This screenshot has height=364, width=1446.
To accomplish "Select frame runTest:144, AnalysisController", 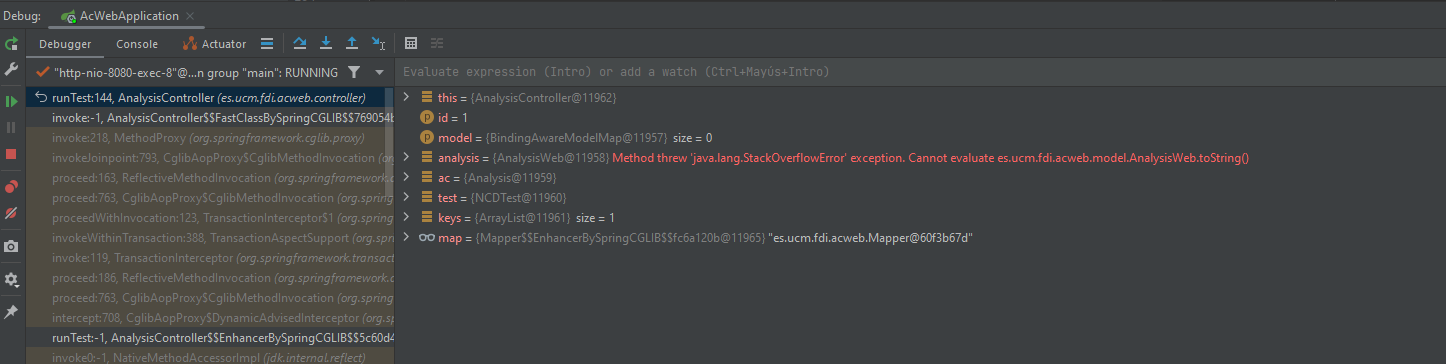I will click(211, 98).
